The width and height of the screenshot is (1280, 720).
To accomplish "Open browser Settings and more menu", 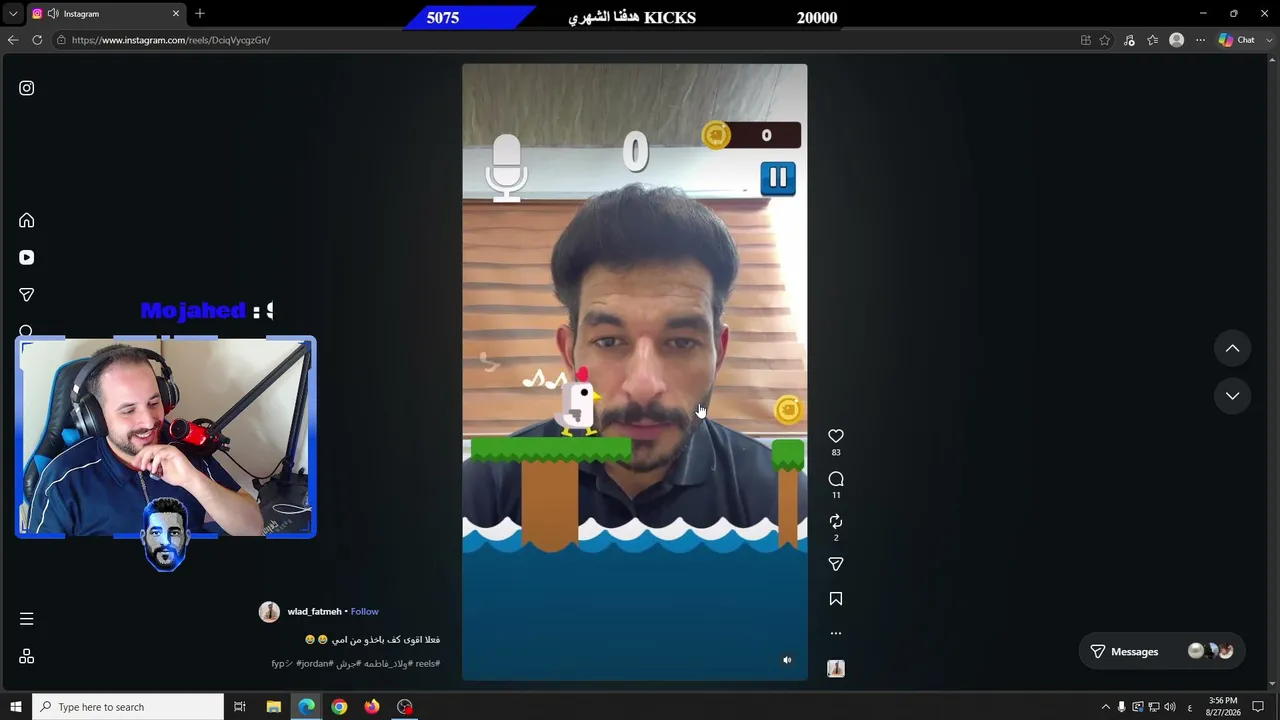I will [x=1201, y=40].
